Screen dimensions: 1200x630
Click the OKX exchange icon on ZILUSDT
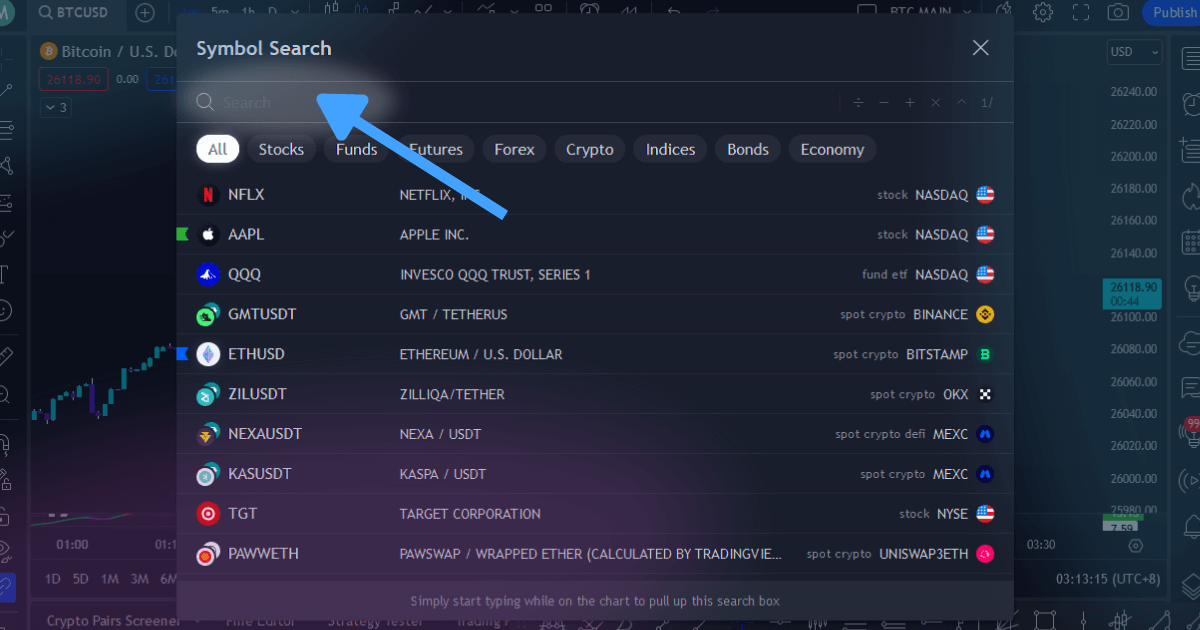tap(985, 394)
